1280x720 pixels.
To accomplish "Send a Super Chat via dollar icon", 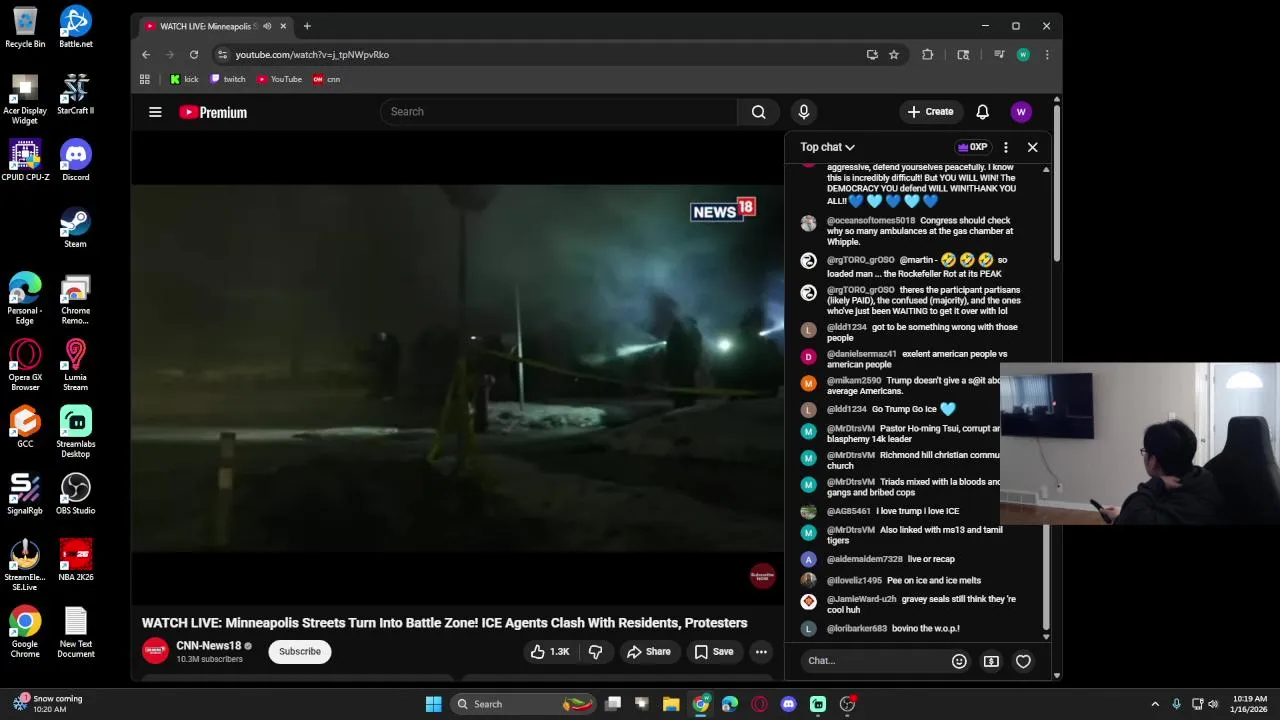I will point(991,661).
